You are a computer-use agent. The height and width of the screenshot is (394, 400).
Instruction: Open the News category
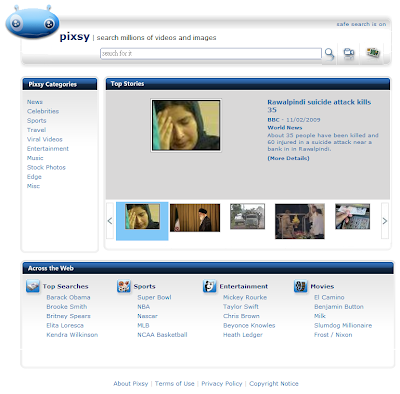tap(35, 102)
